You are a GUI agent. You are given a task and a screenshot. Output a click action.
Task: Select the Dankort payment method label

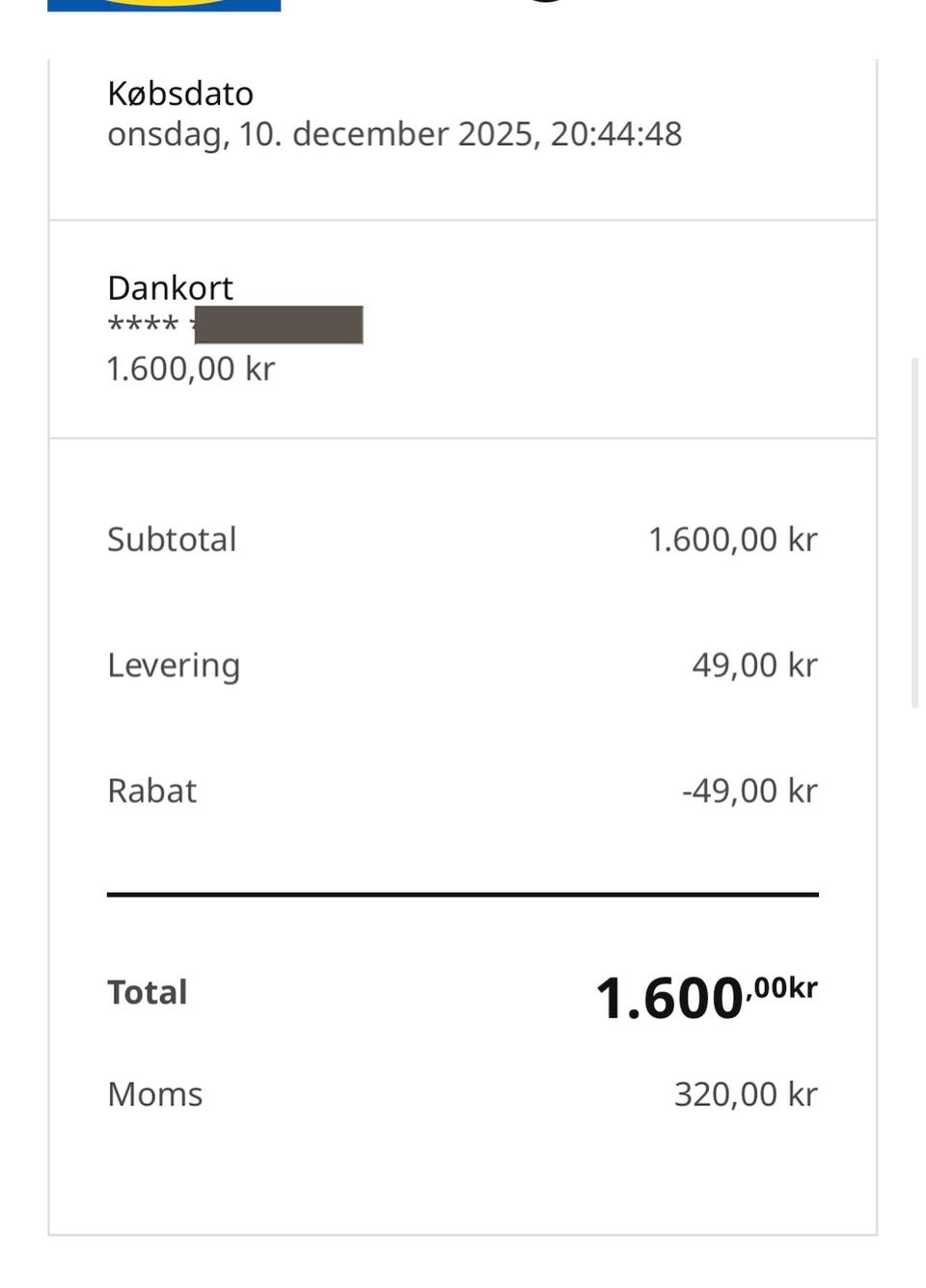point(170,287)
